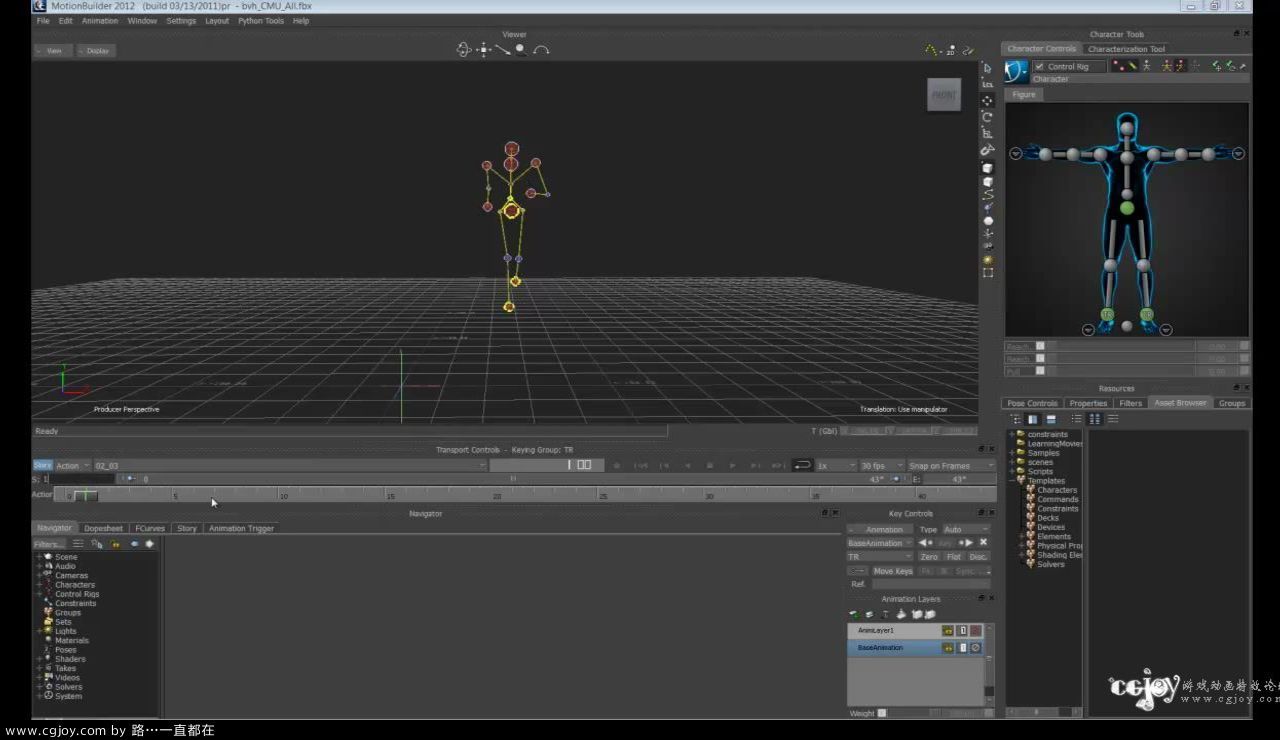Toggle the first Reach checkbox
This screenshot has height=740, width=1280.
[1040, 346]
